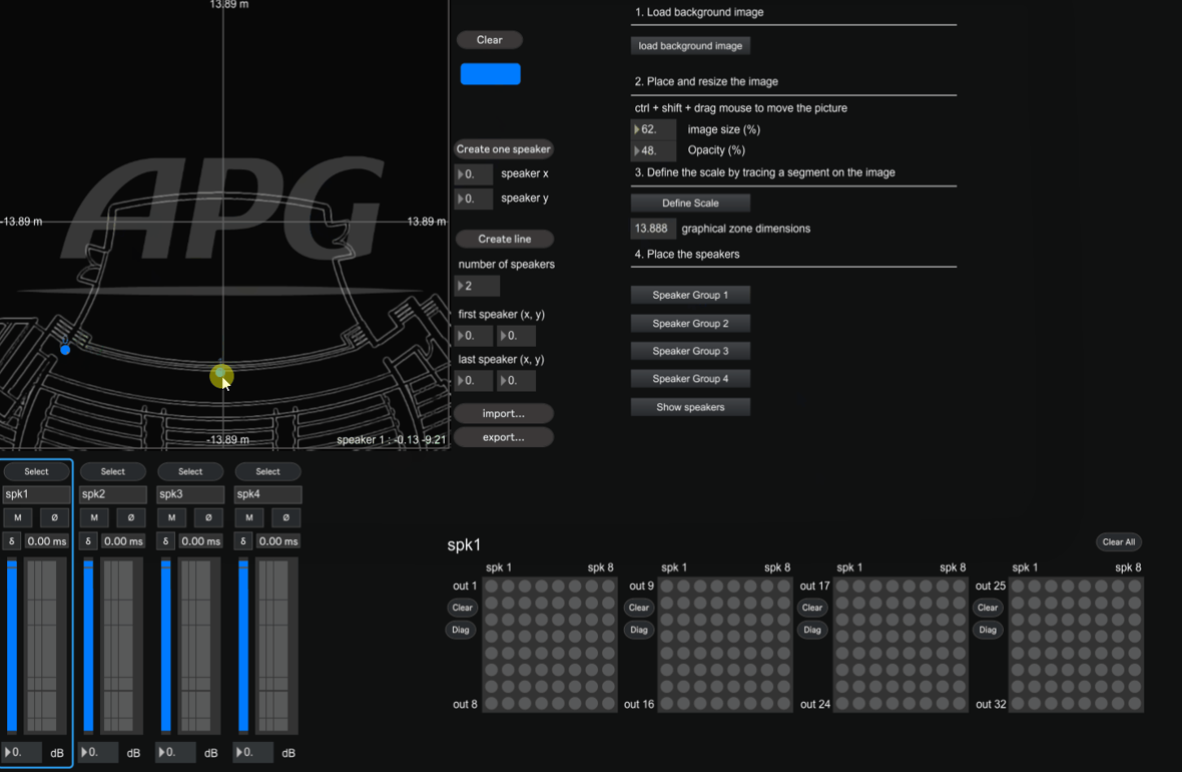Apply Diag routing on the out 1-8 matrix

(461, 630)
